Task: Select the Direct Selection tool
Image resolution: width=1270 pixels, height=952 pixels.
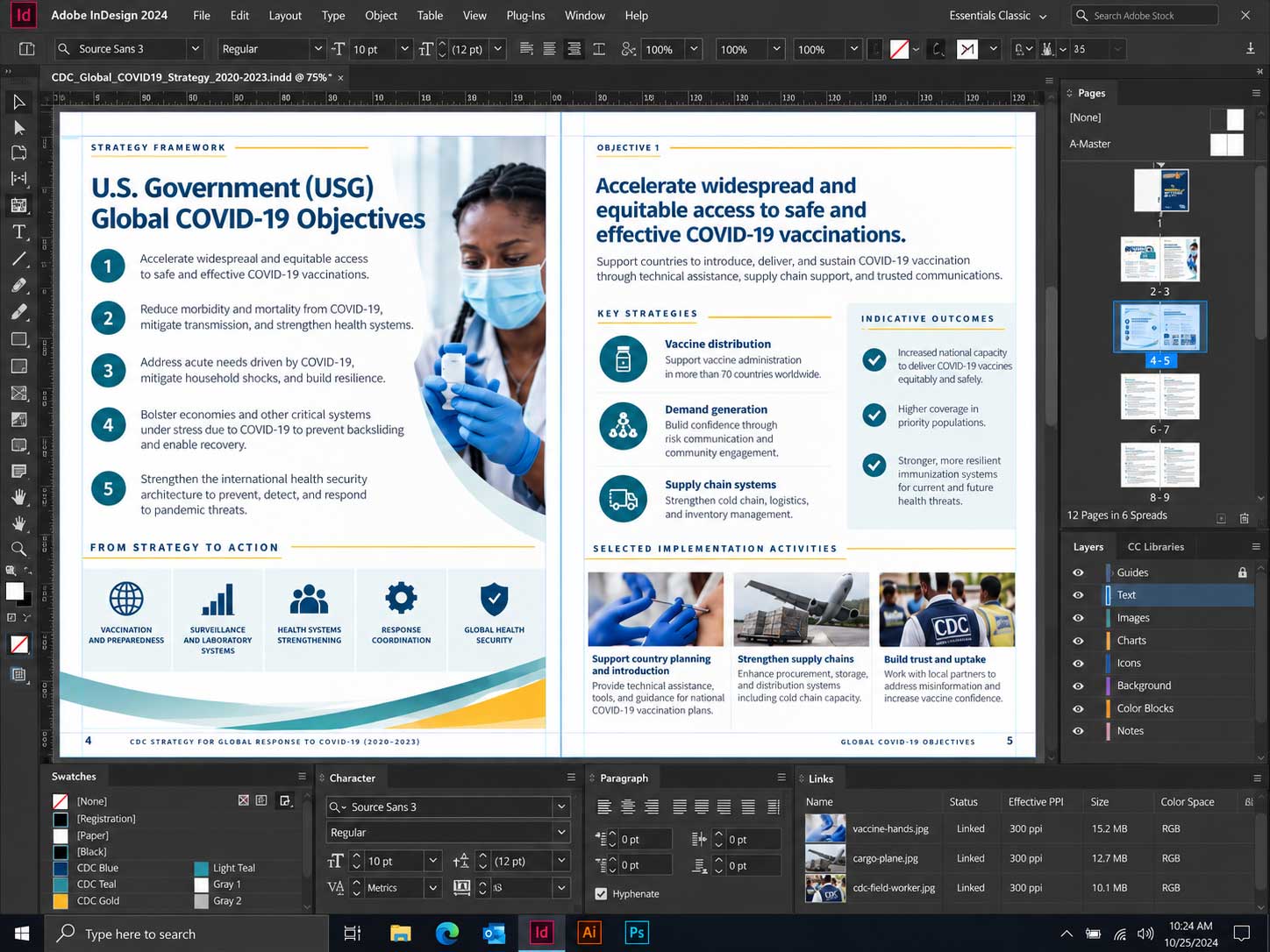Action: pos(18,128)
